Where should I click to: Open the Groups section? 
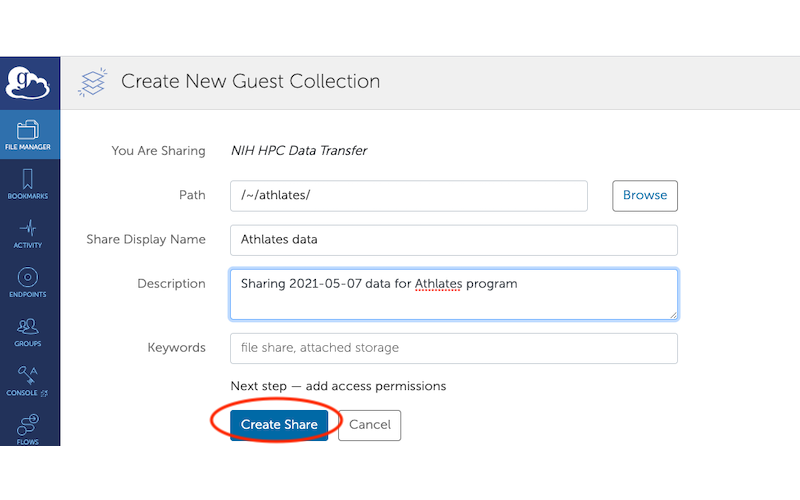coord(28,330)
